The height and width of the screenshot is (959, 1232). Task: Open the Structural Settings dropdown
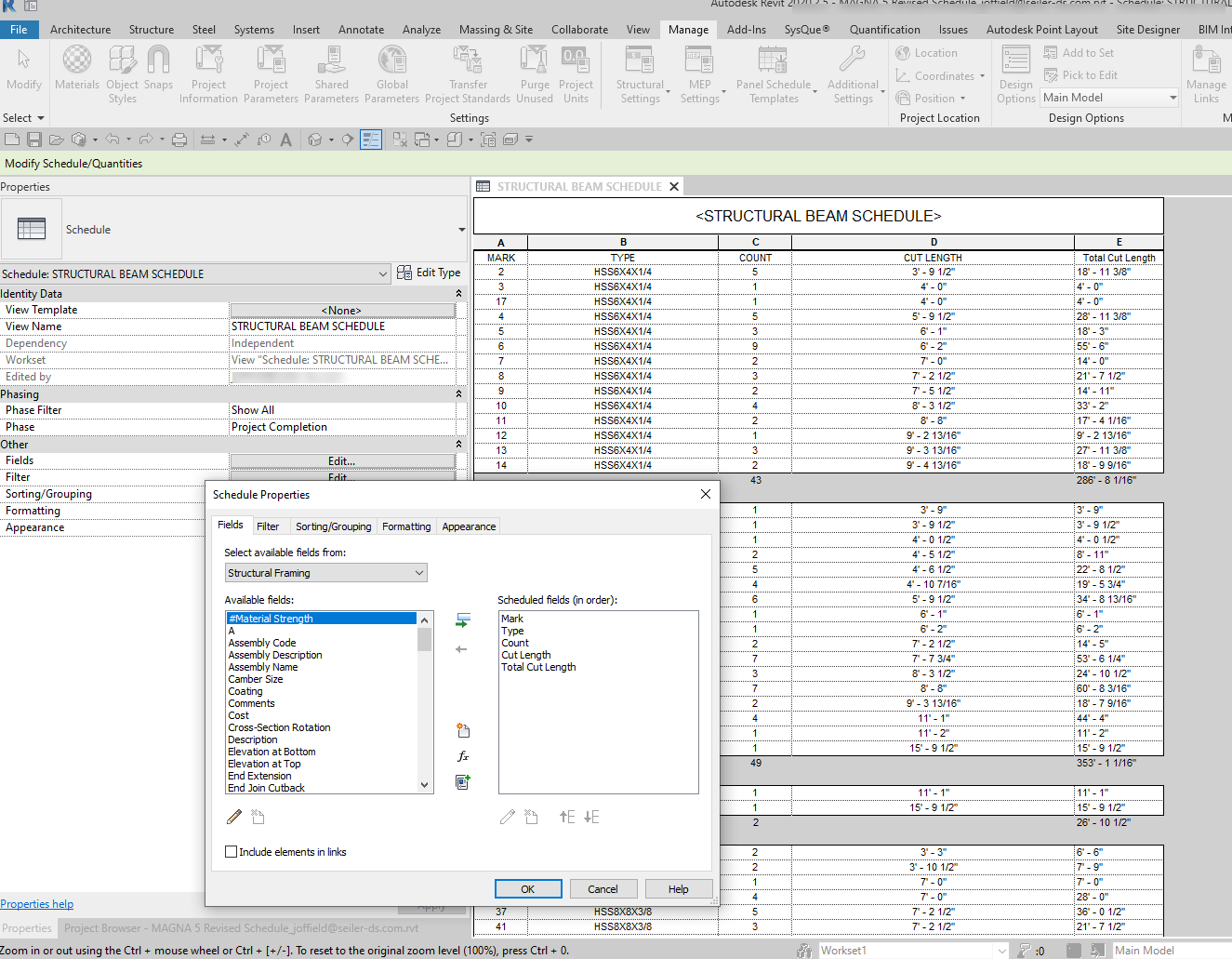coord(641,74)
